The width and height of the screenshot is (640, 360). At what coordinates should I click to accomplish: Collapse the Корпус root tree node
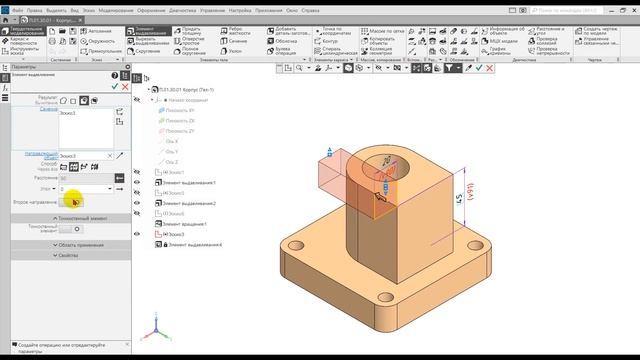149,89
